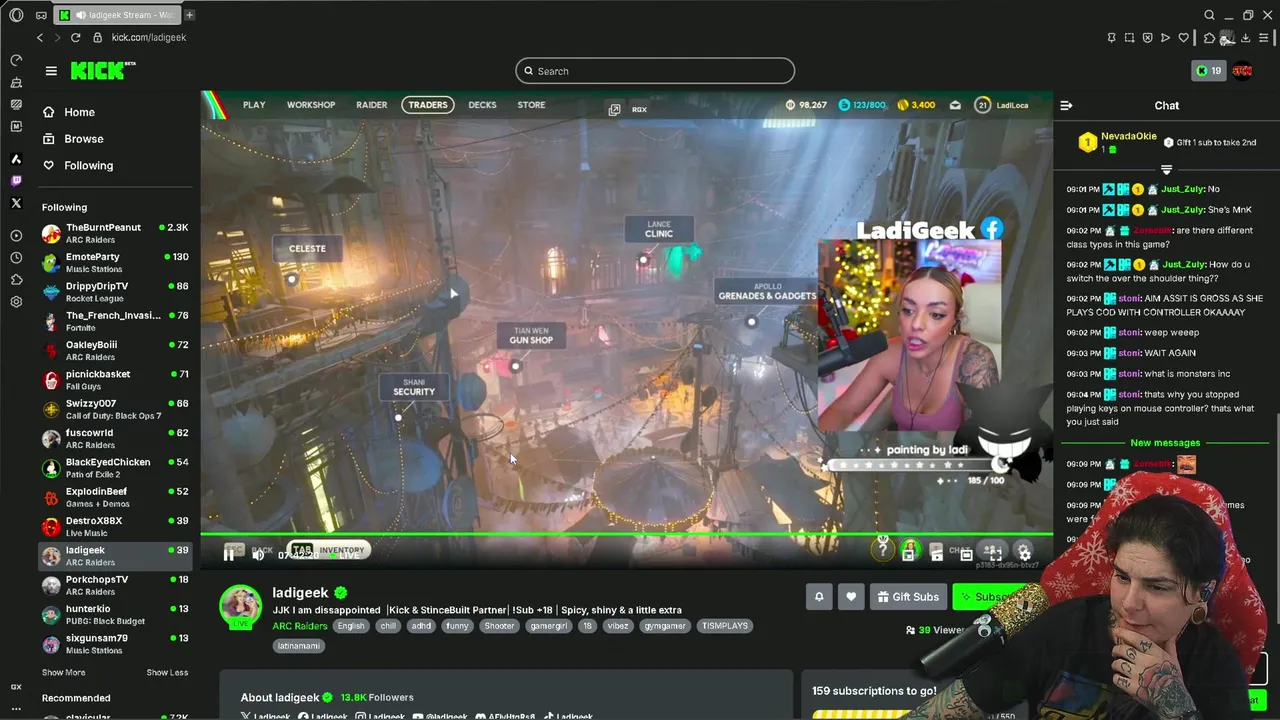The width and height of the screenshot is (1280, 720).
Task: Select the TISMPLAYS tag
Action: [724, 626]
